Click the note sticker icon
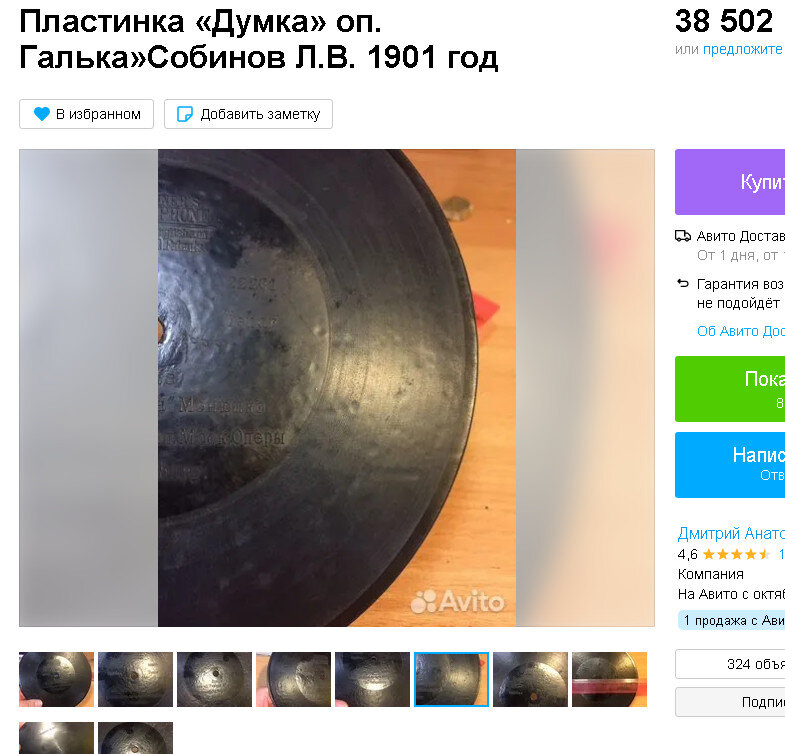 pyautogui.click(x=185, y=114)
